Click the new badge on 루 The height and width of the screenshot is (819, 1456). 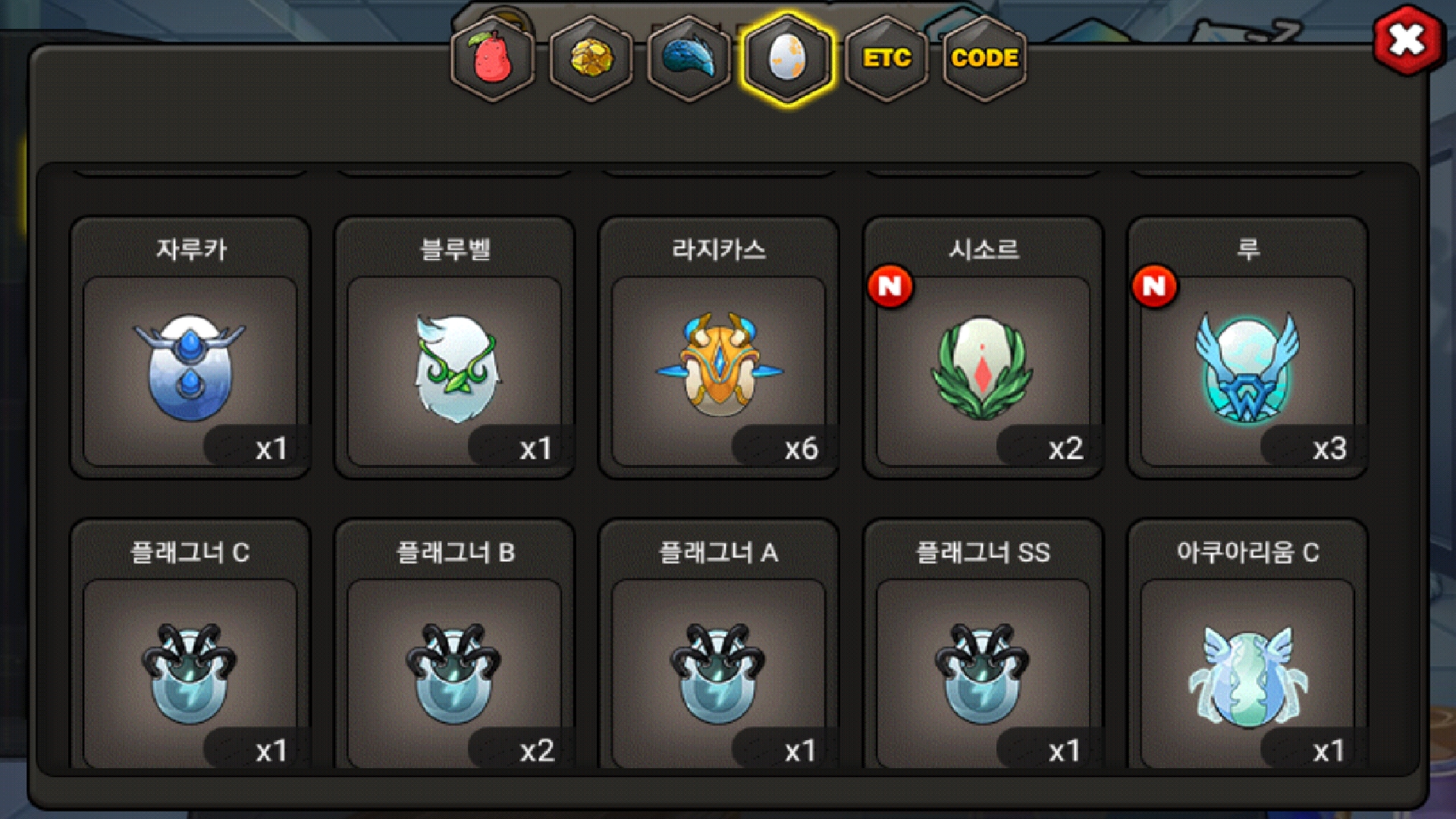tap(1154, 286)
